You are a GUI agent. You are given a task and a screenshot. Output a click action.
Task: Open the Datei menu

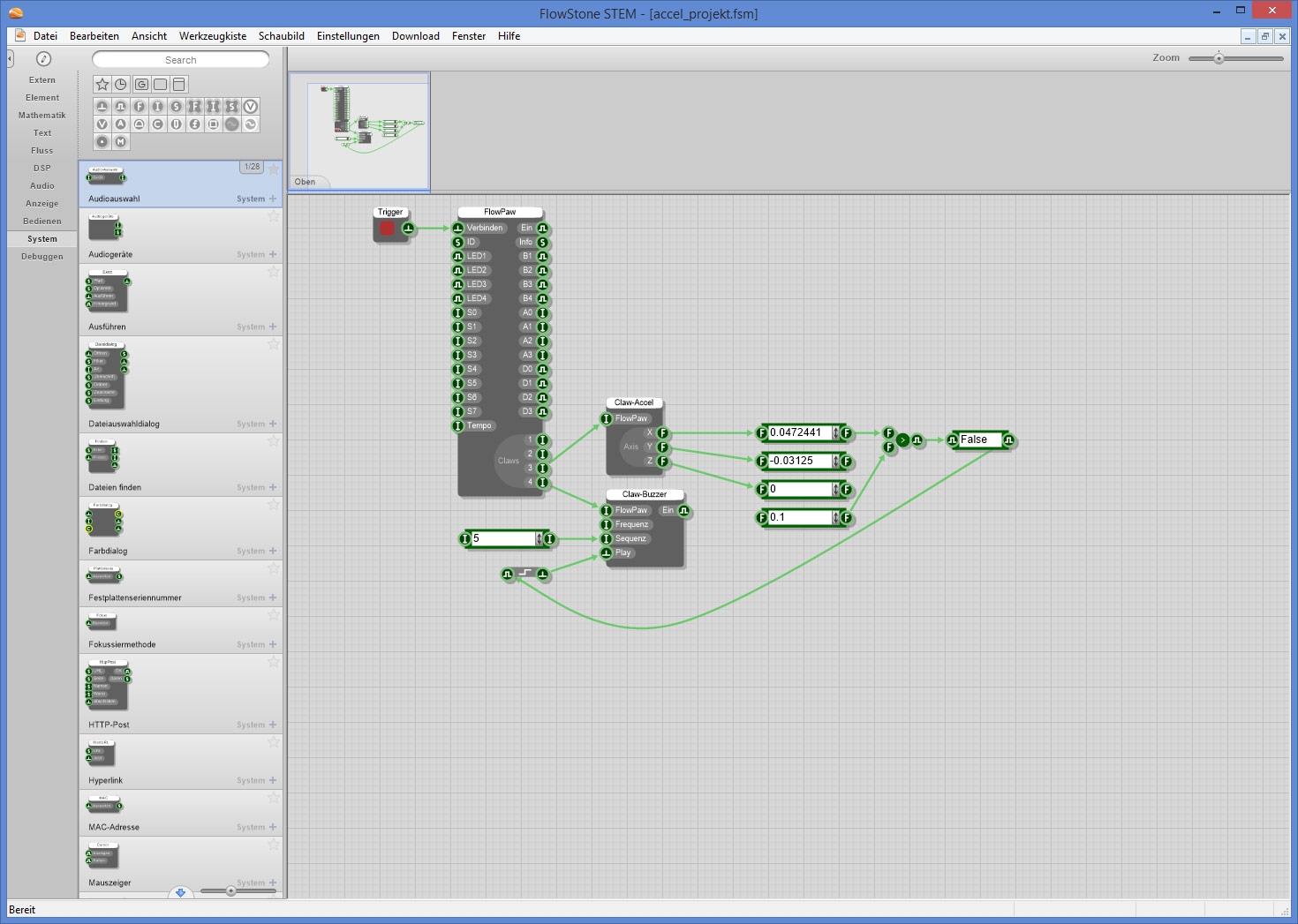pyautogui.click(x=45, y=36)
